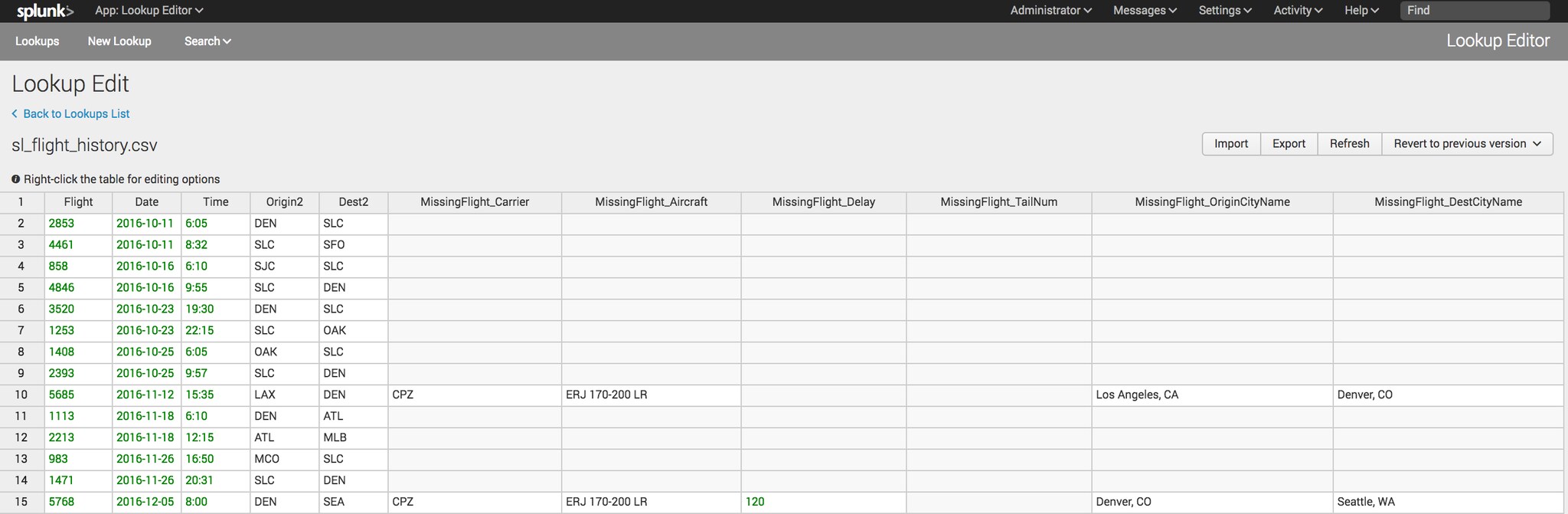Screen dimensions: 1568x514
Task: Select origin cell SJC
Action: tap(285, 267)
